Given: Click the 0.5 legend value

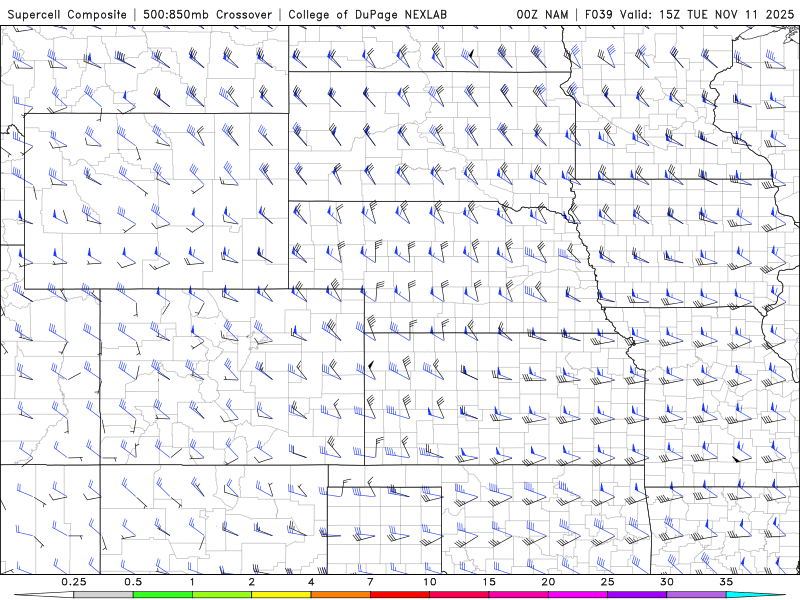Looking at the screenshot, I should point(133,582).
